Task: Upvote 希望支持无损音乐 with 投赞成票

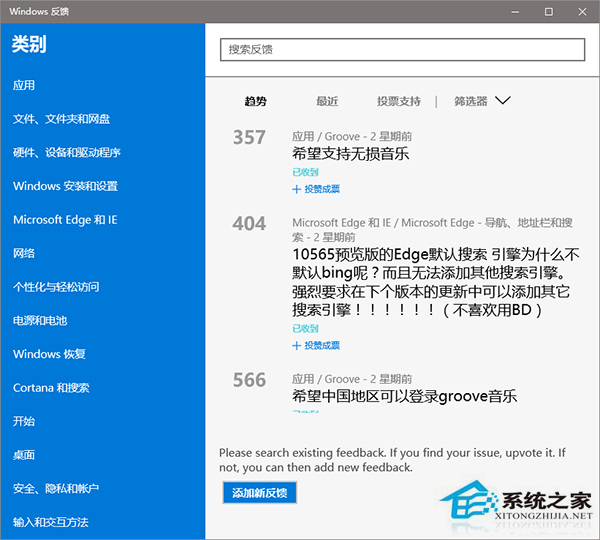Action: tap(316, 189)
